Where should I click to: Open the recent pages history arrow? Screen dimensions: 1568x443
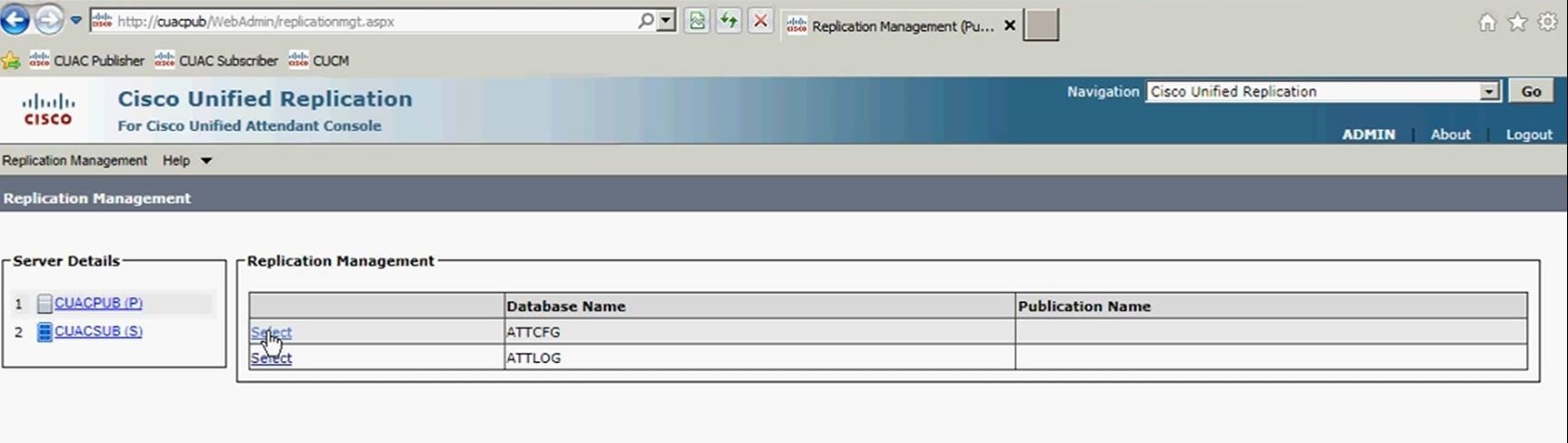(x=76, y=20)
